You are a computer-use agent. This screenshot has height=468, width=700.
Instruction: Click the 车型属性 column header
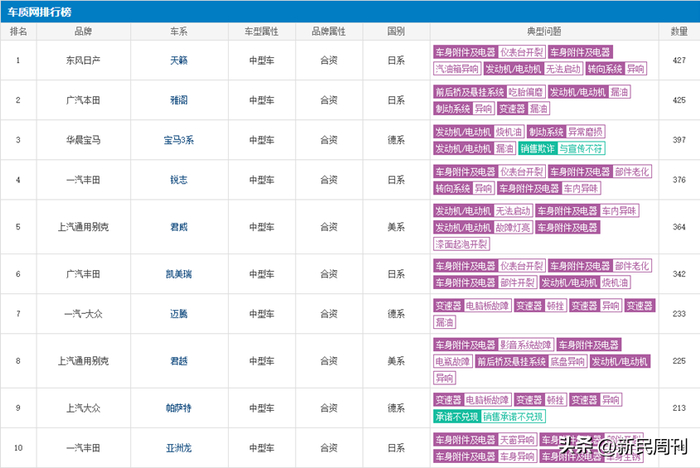click(x=261, y=31)
